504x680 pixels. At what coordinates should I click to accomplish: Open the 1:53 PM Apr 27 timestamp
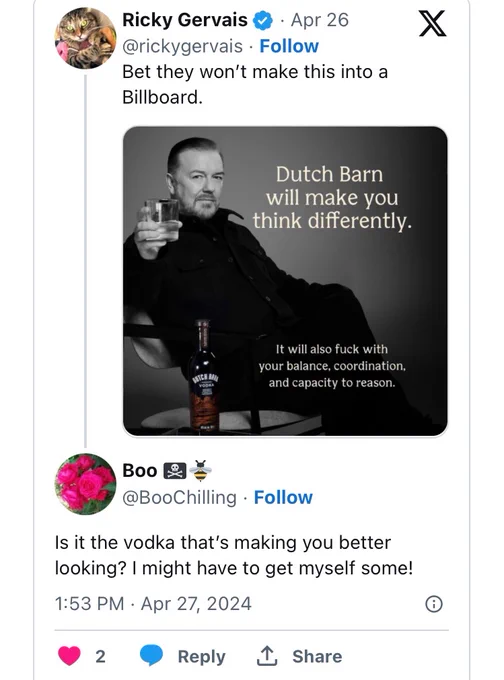153,604
